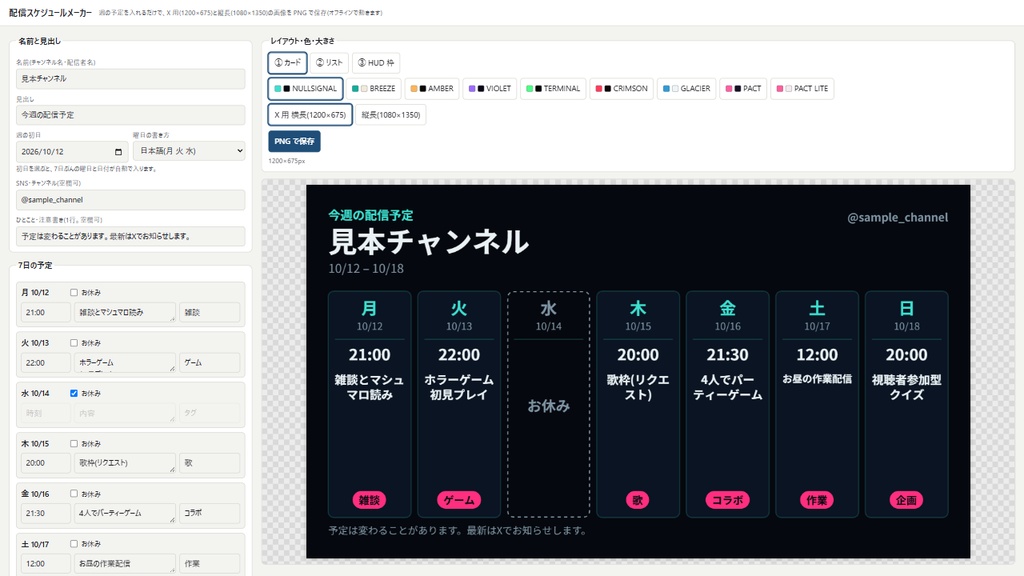Choose the TERMINAL color theme
This screenshot has height=576, width=1024.
pyautogui.click(x=553, y=88)
